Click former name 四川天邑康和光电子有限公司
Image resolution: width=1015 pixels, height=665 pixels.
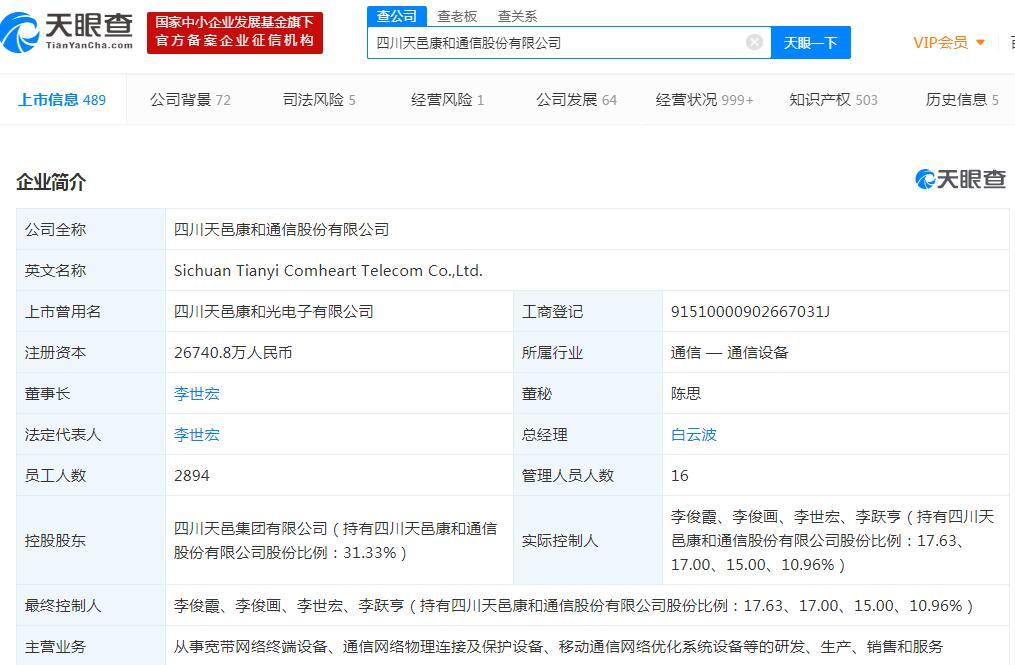pos(274,311)
